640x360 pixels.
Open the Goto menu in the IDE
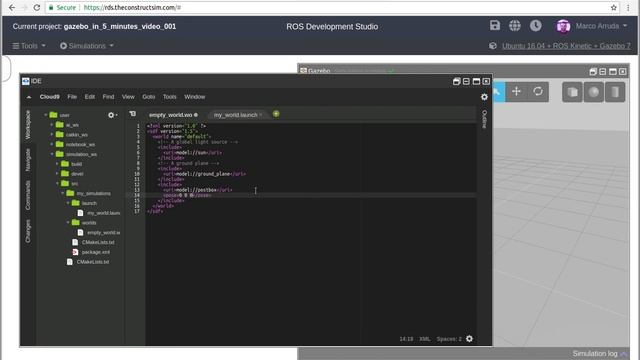(149, 97)
